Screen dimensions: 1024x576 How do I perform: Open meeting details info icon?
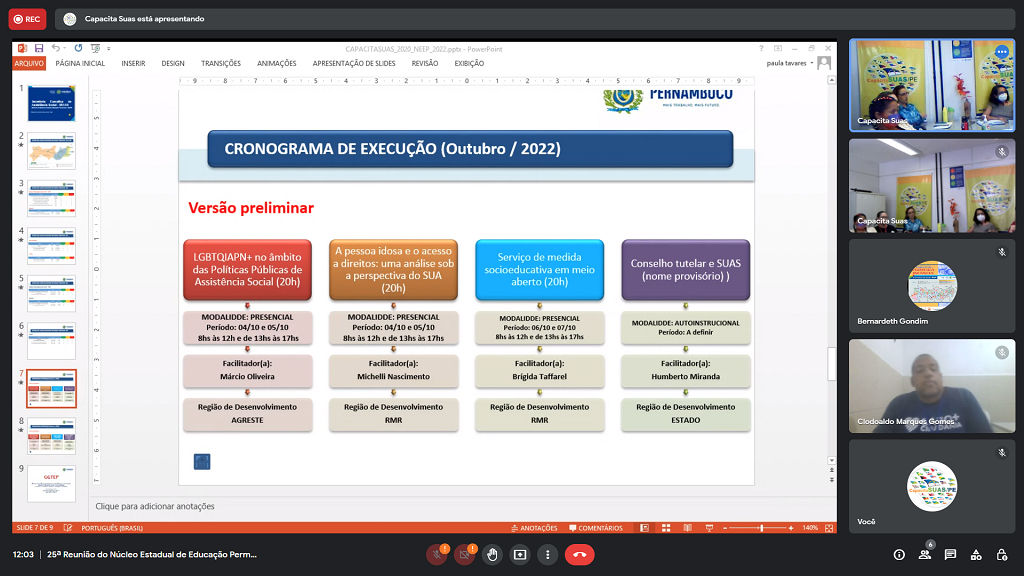(x=899, y=554)
